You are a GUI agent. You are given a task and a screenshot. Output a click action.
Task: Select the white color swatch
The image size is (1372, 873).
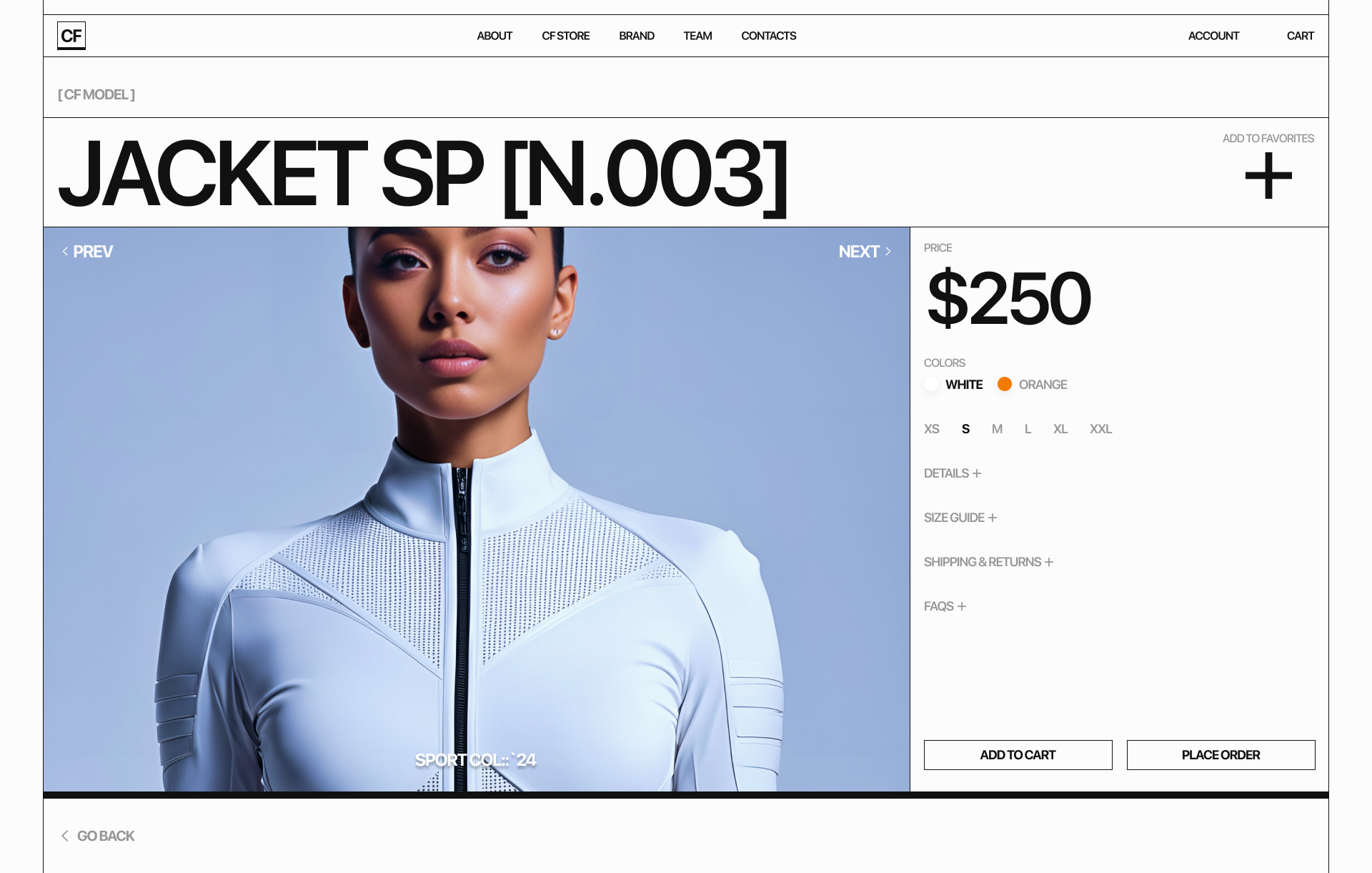tap(931, 384)
